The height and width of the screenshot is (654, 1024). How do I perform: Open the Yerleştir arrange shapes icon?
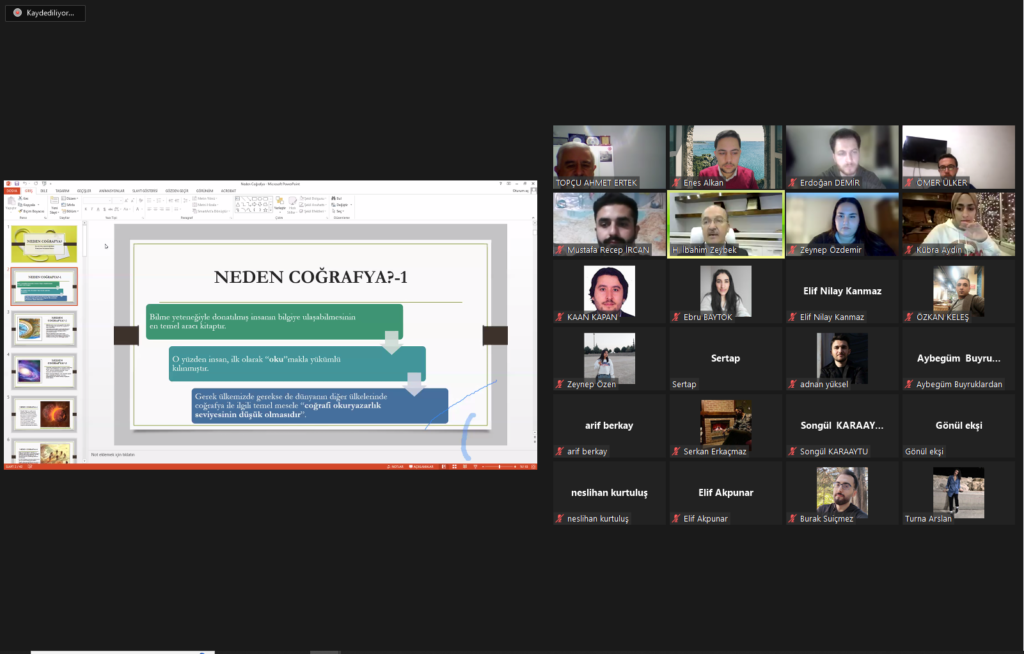(279, 203)
